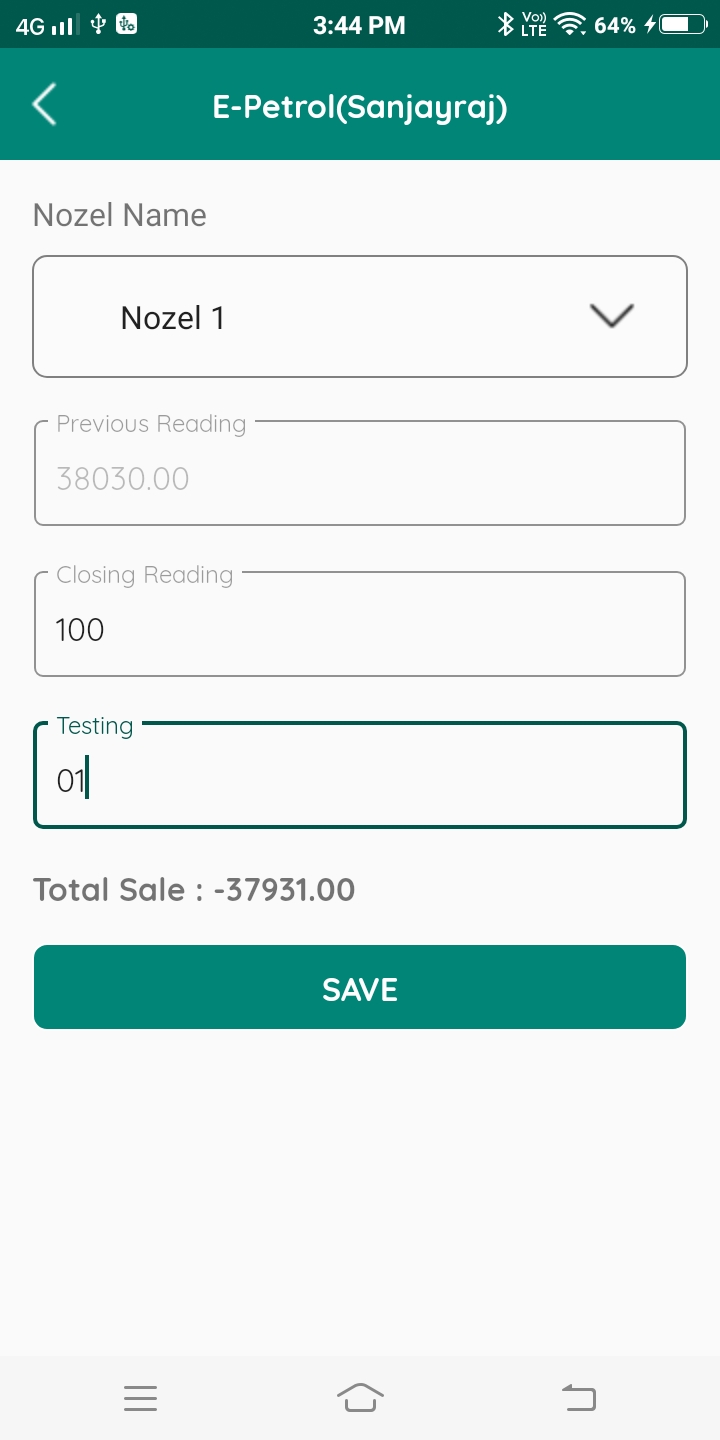This screenshot has height=1440, width=720.
Task: Expand the Nozel Name dropdown chevron
Action: (612, 316)
